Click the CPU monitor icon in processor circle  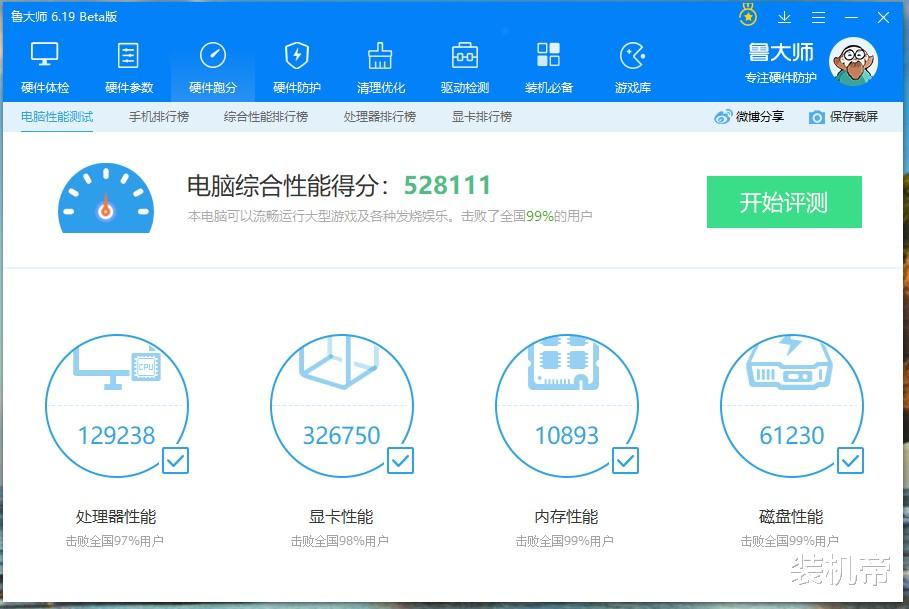click(x=117, y=367)
